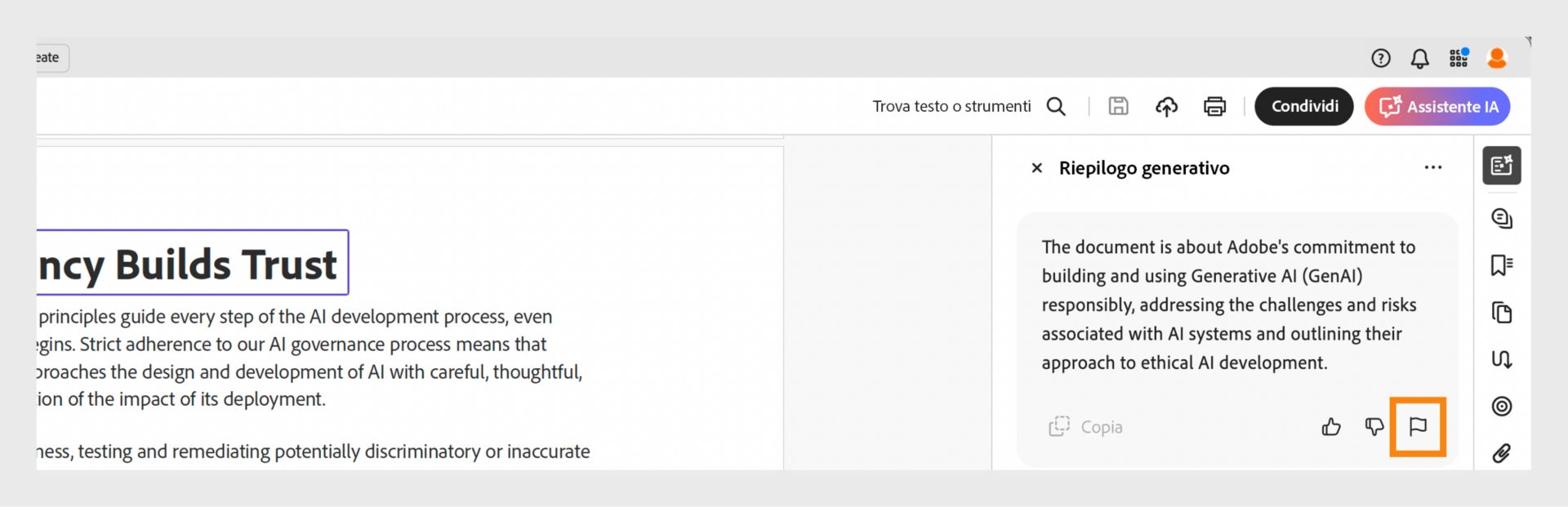Viewport: 1568px width, 507px height.
Task: Open Assistente IA
Action: (x=1437, y=106)
